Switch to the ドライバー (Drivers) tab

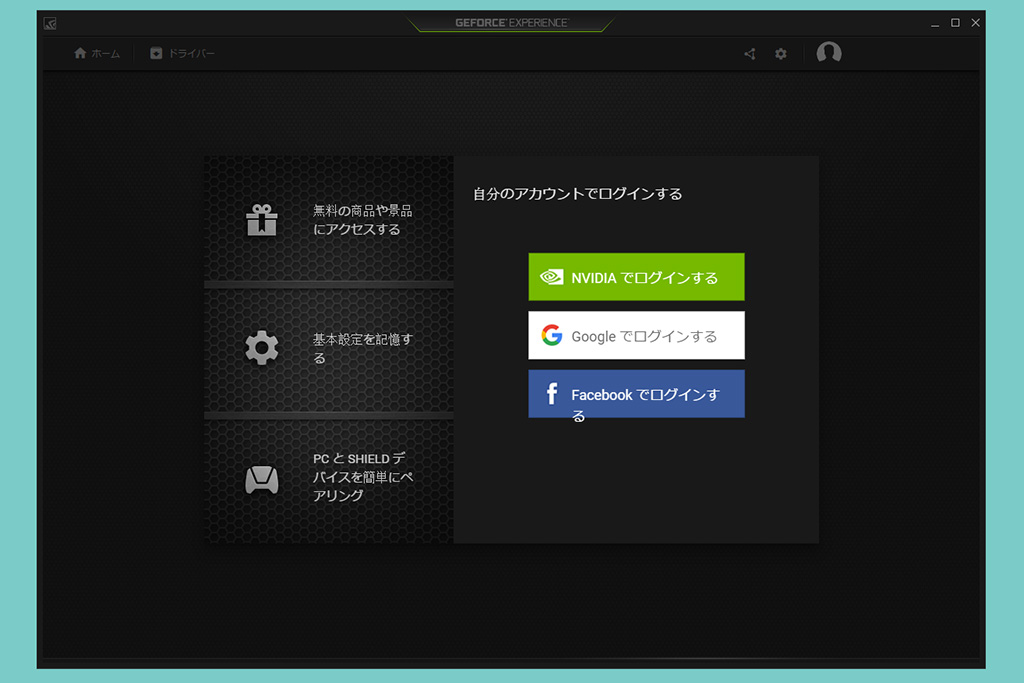point(182,54)
